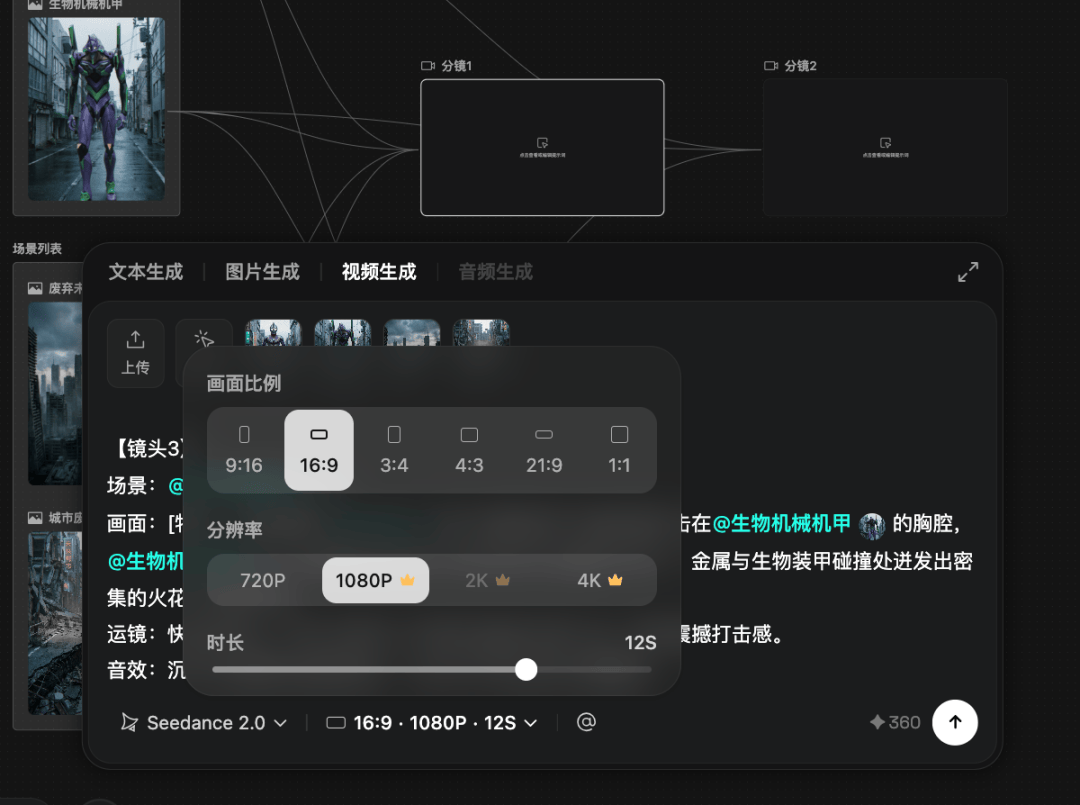Click the chevron after 12S in toolbar
This screenshot has height=805, width=1080.
point(530,723)
